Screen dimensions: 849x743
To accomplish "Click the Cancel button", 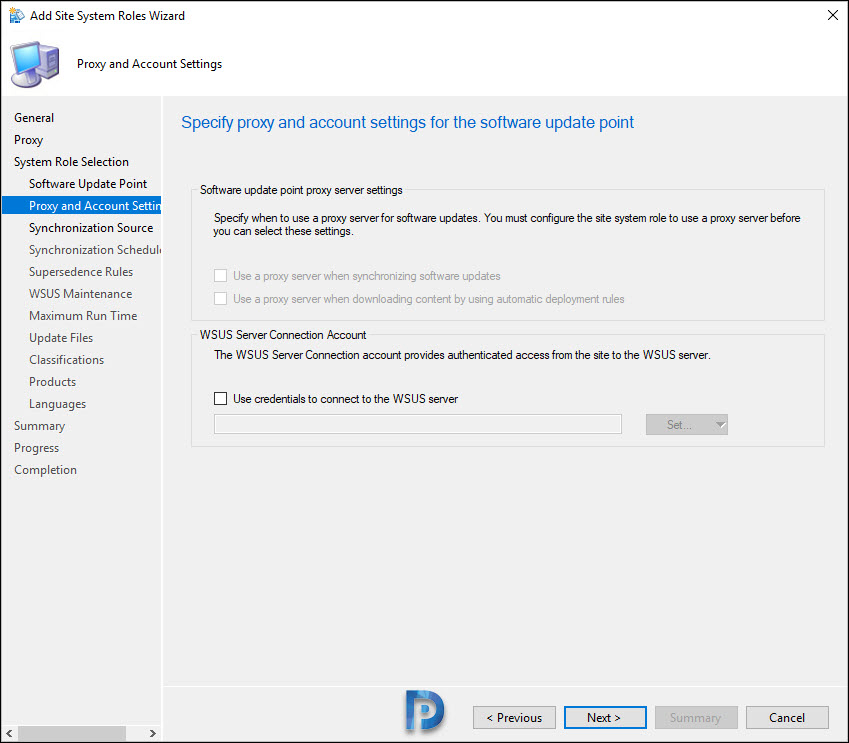I will [787, 718].
